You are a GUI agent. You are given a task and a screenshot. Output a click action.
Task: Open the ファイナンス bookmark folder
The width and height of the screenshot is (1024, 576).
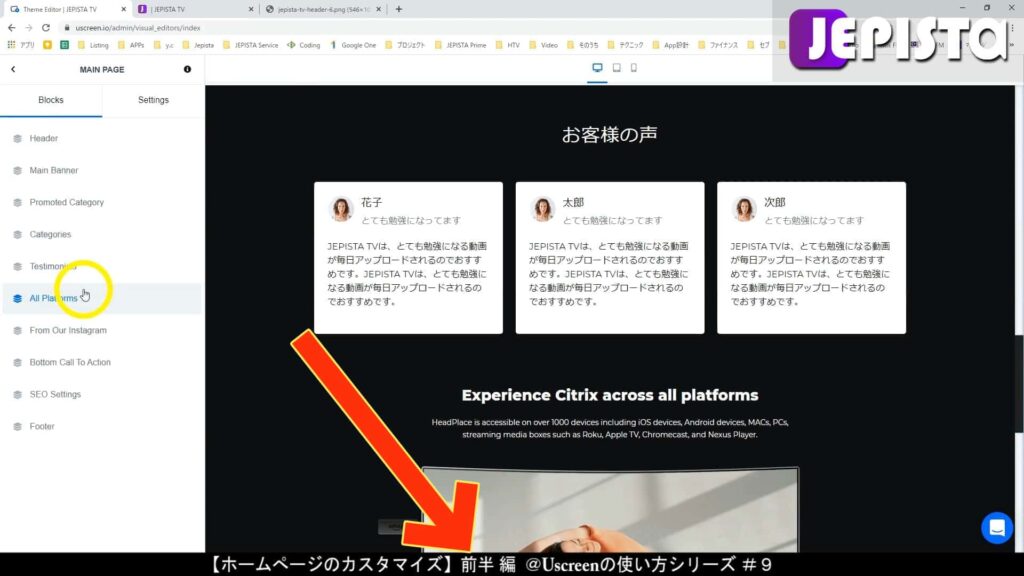pyautogui.click(x=718, y=45)
